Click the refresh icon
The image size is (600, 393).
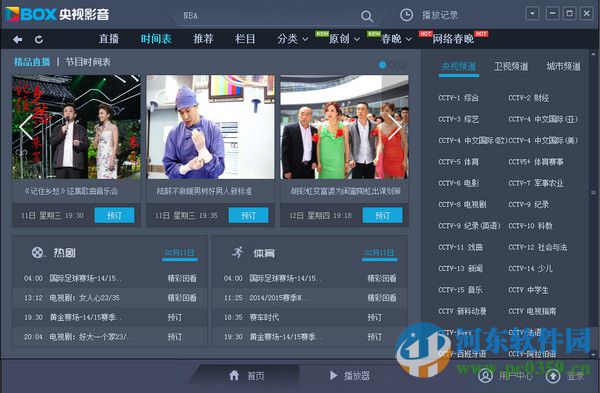[39, 39]
